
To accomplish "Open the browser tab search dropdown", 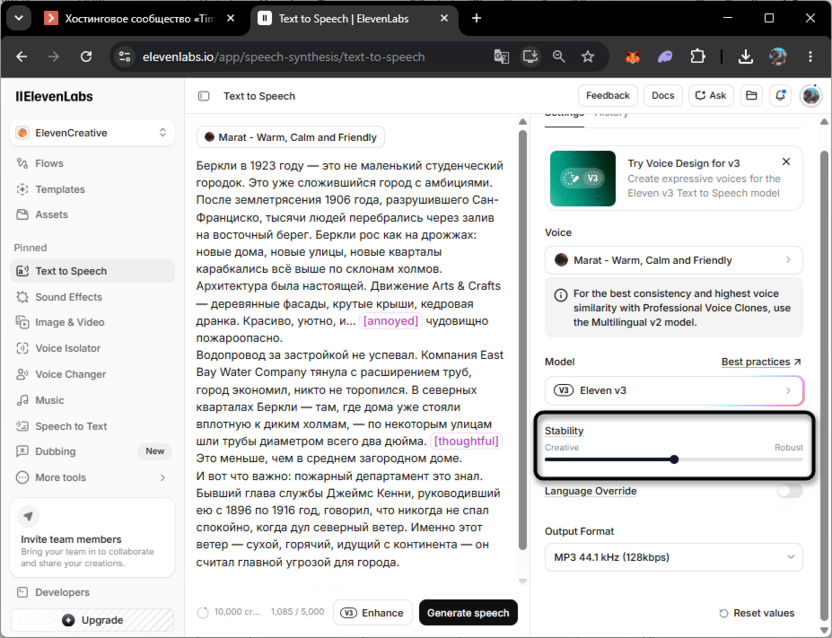I will click(19, 19).
